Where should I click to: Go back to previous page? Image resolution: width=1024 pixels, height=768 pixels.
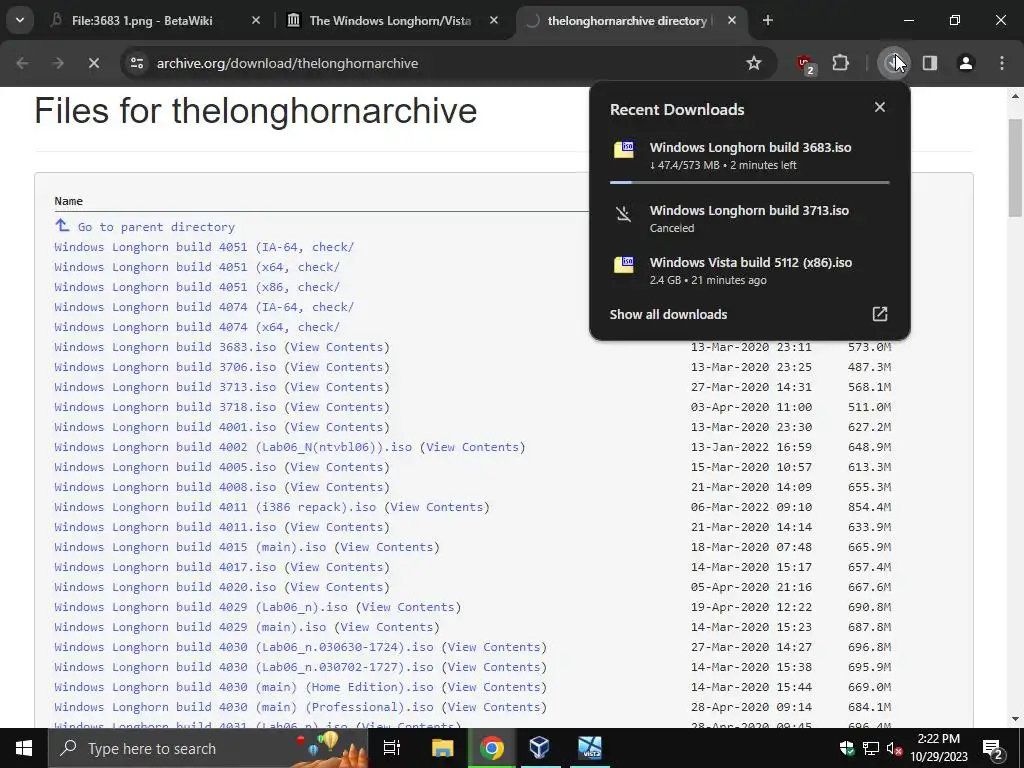[22, 63]
